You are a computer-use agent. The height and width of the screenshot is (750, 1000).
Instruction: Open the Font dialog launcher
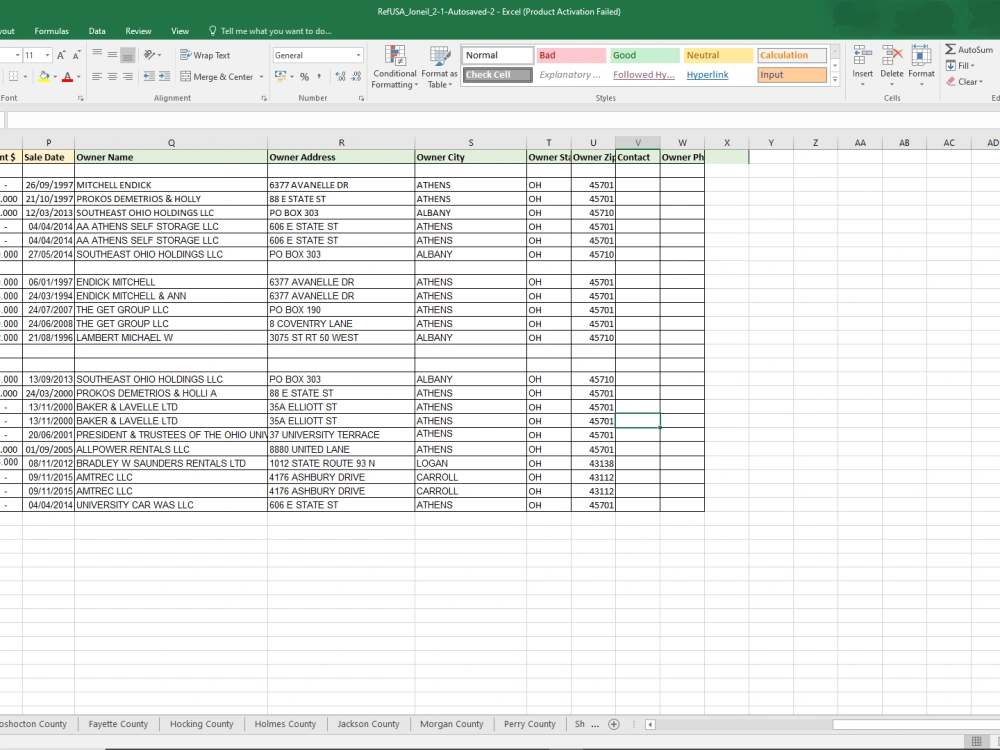click(x=80, y=98)
